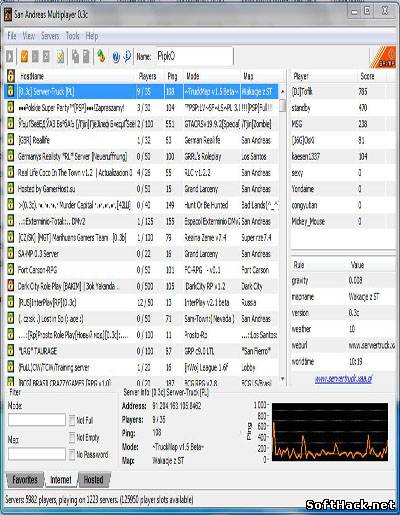Click the lock icon beside Polskie Super Party
The image size is (400, 515).
tap(11, 108)
